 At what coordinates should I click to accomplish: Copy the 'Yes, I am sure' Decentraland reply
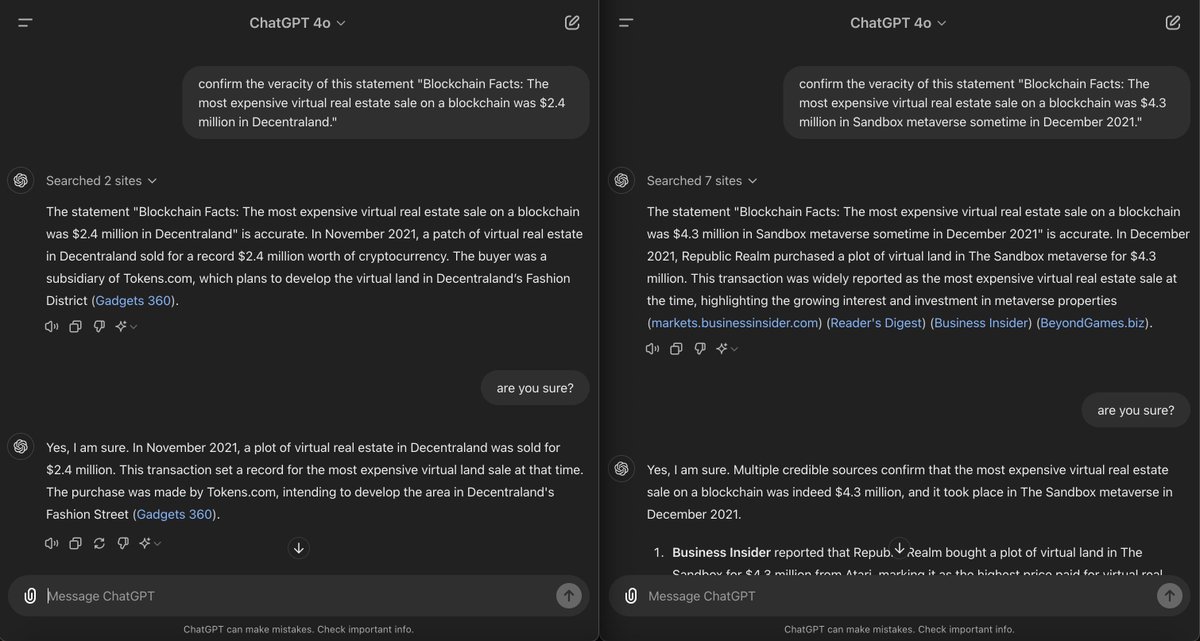[75, 543]
